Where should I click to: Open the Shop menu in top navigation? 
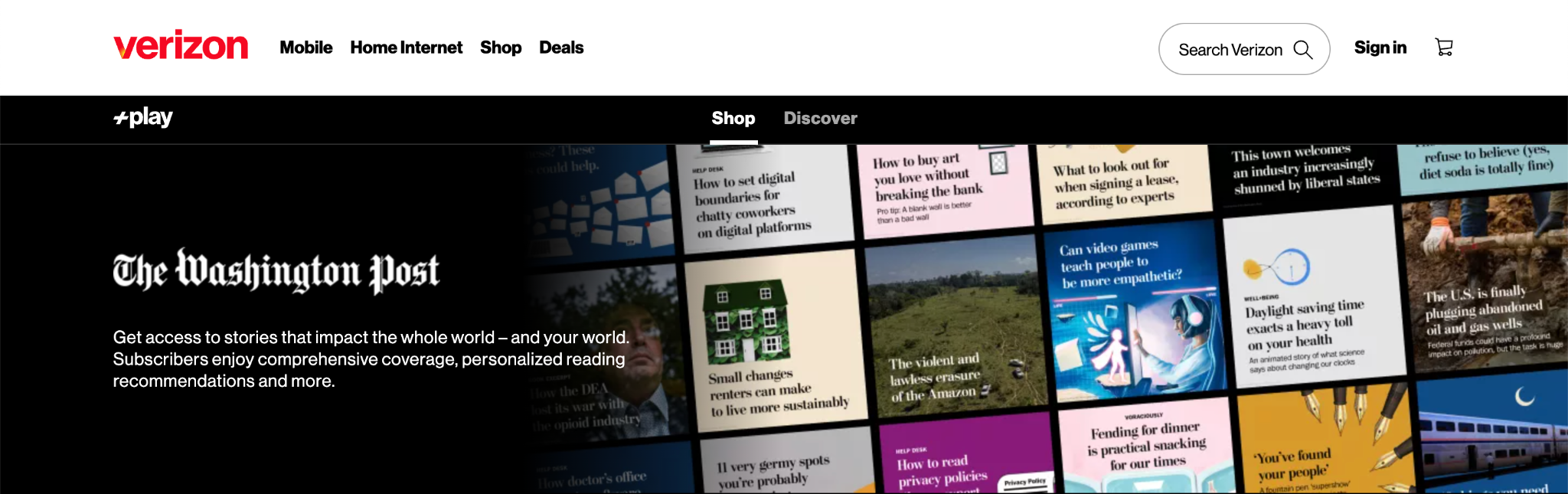point(501,47)
